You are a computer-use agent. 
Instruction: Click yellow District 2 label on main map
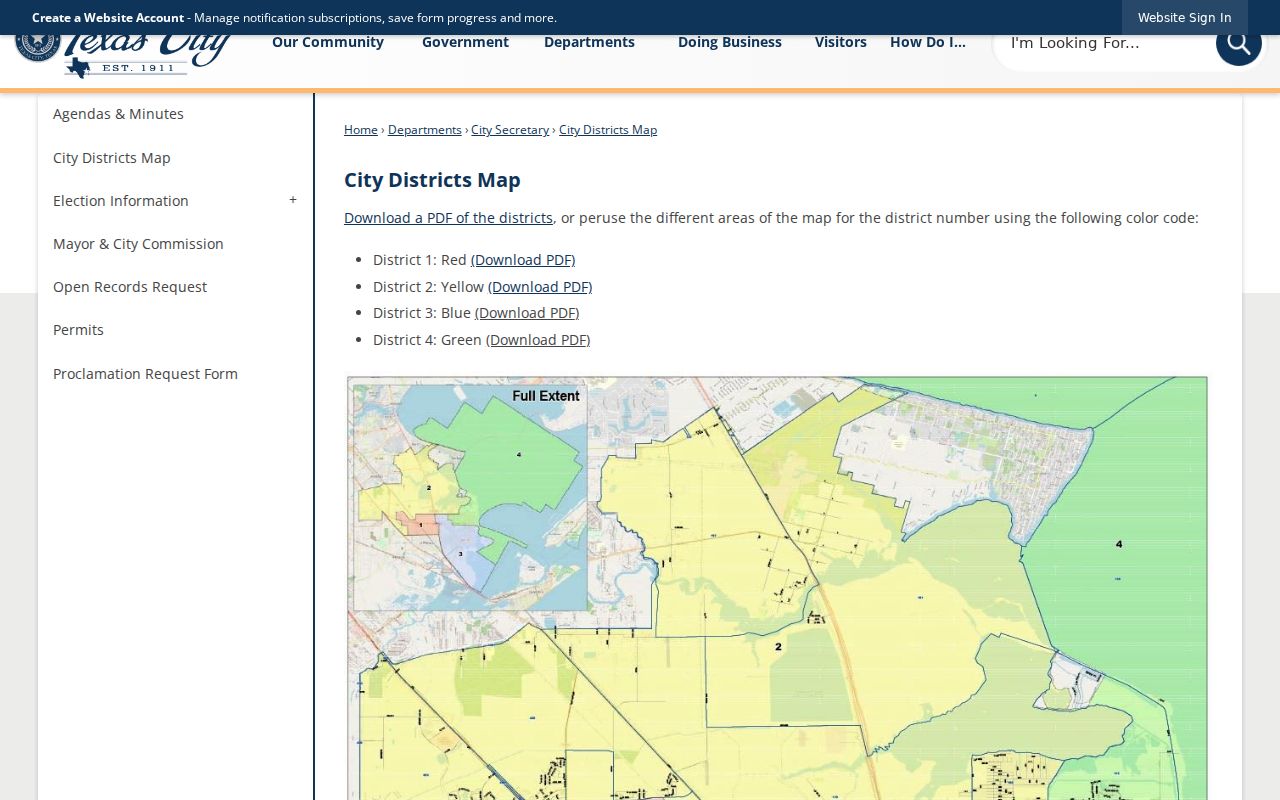click(779, 647)
